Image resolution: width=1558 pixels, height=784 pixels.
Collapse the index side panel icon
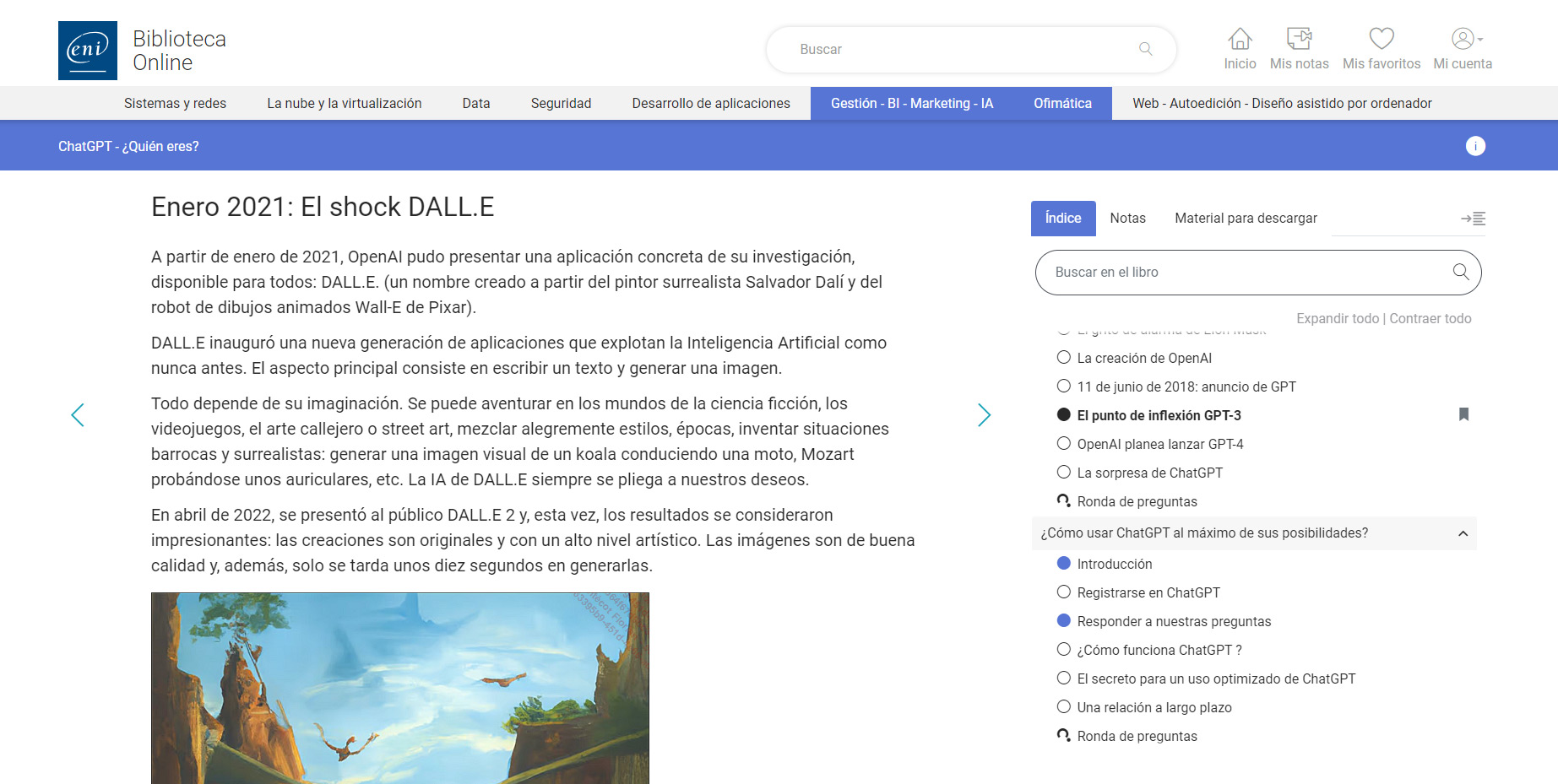click(1474, 219)
